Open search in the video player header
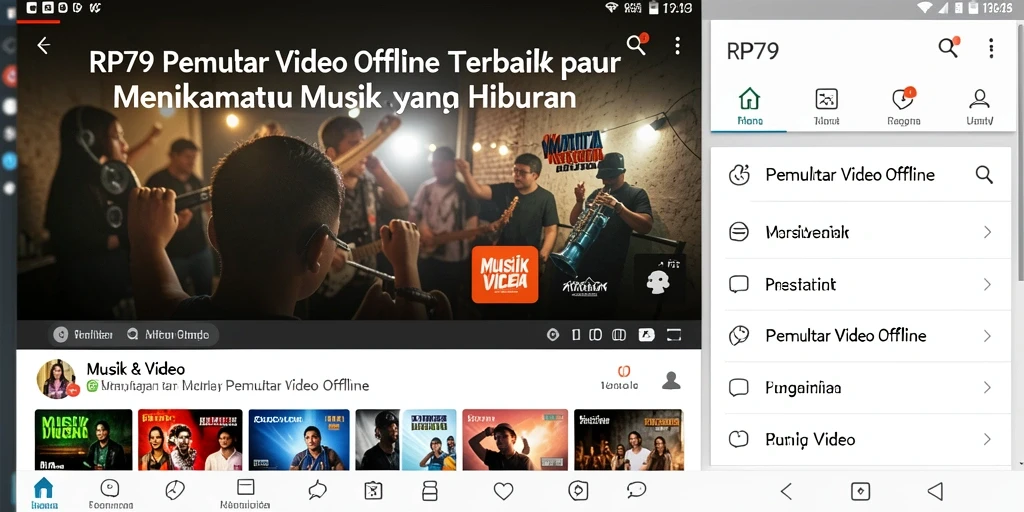The height and width of the screenshot is (512, 1024). (x=637, y=44)
